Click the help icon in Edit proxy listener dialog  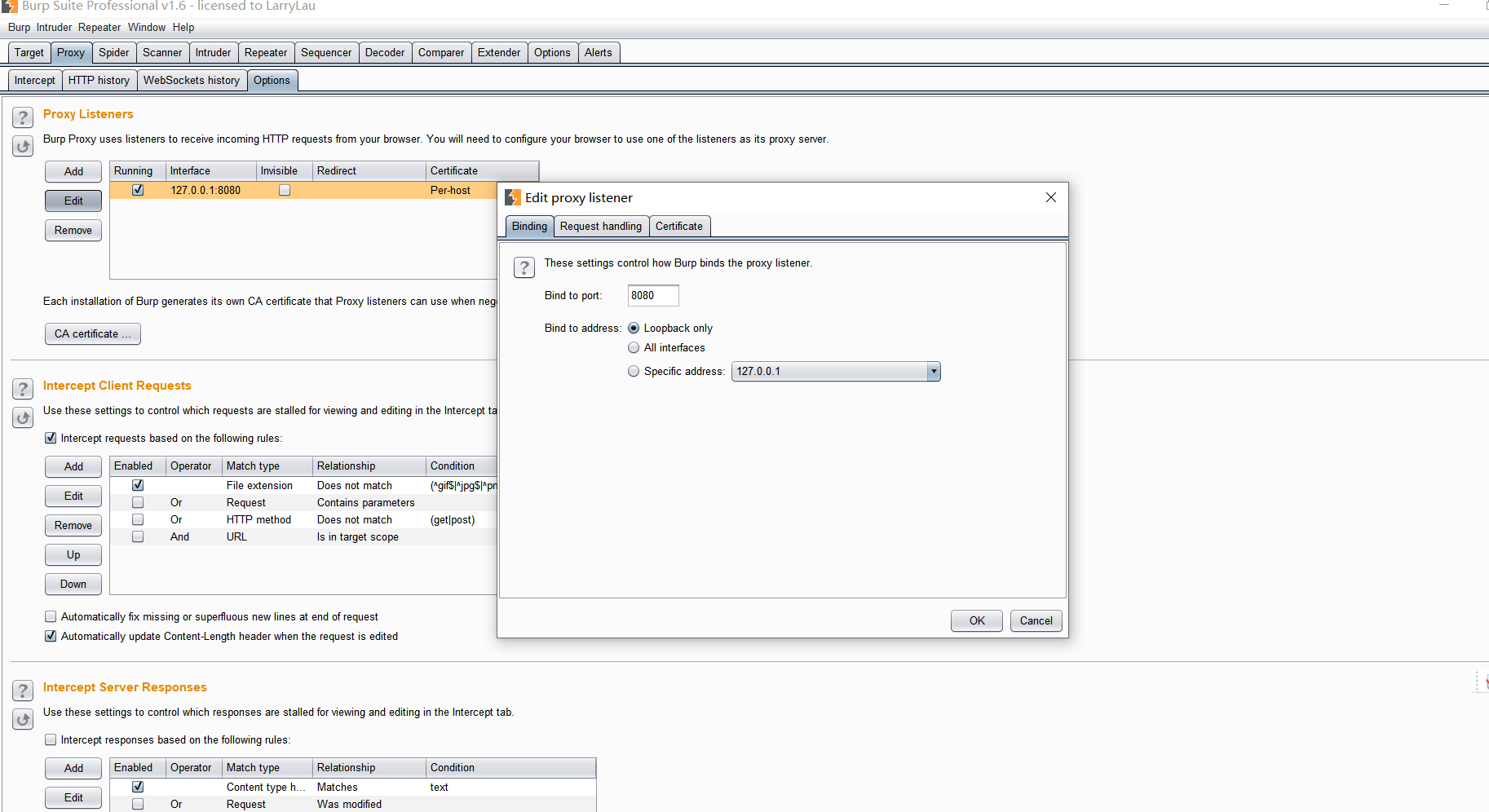point(524,267)
